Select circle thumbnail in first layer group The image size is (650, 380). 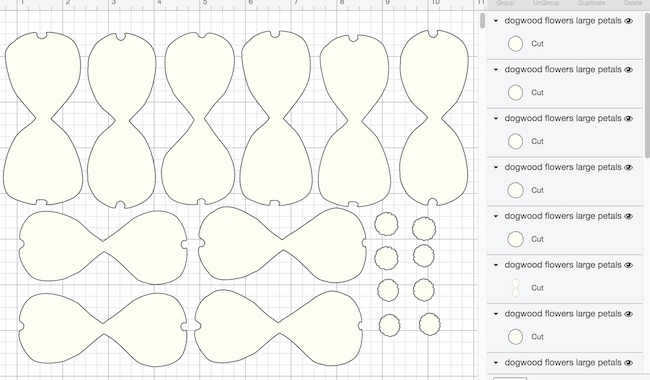pos(515,44)
